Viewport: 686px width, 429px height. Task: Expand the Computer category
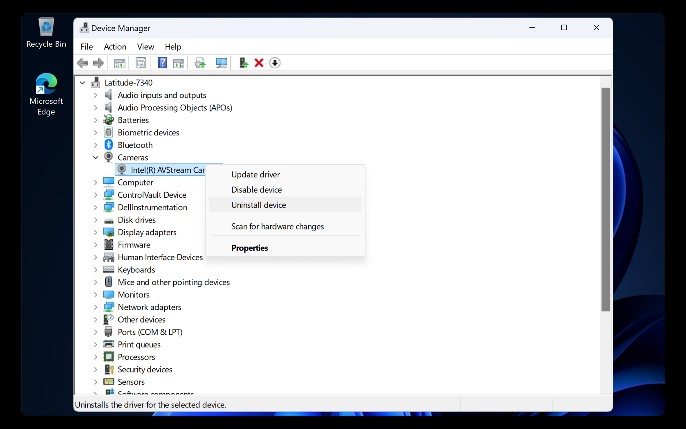click(95, 182)
